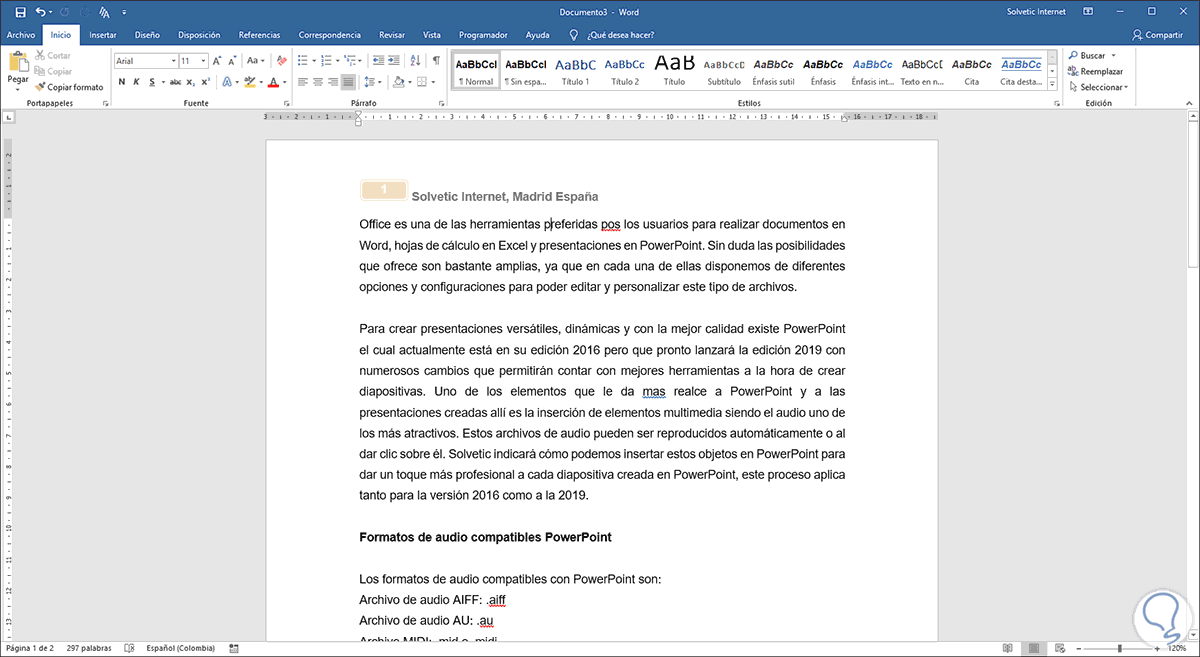Toggle print layout view in status bar
Viewport: 1200px width, 657px height.
pos(1036,648)
